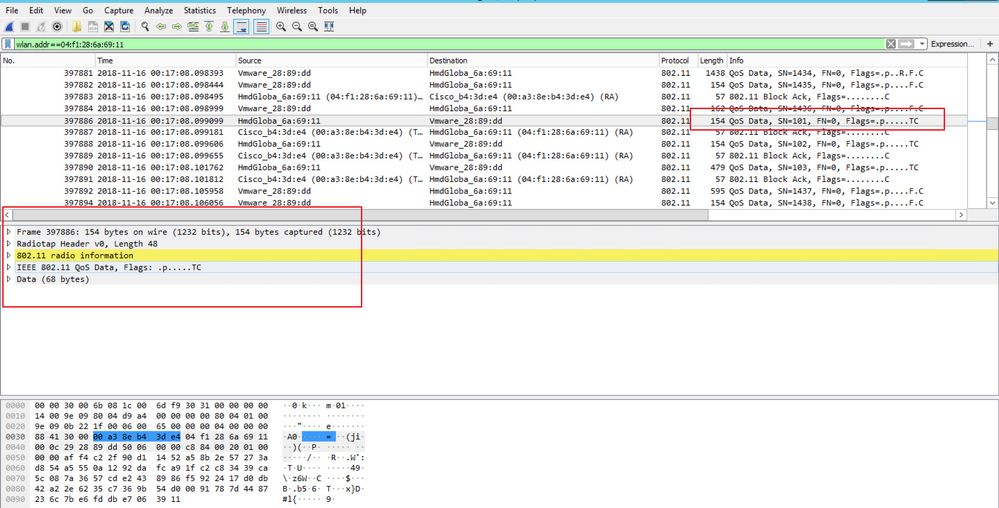Click the Find a packet magnifier icon
The image size is (999, 508).
[145, 27]
